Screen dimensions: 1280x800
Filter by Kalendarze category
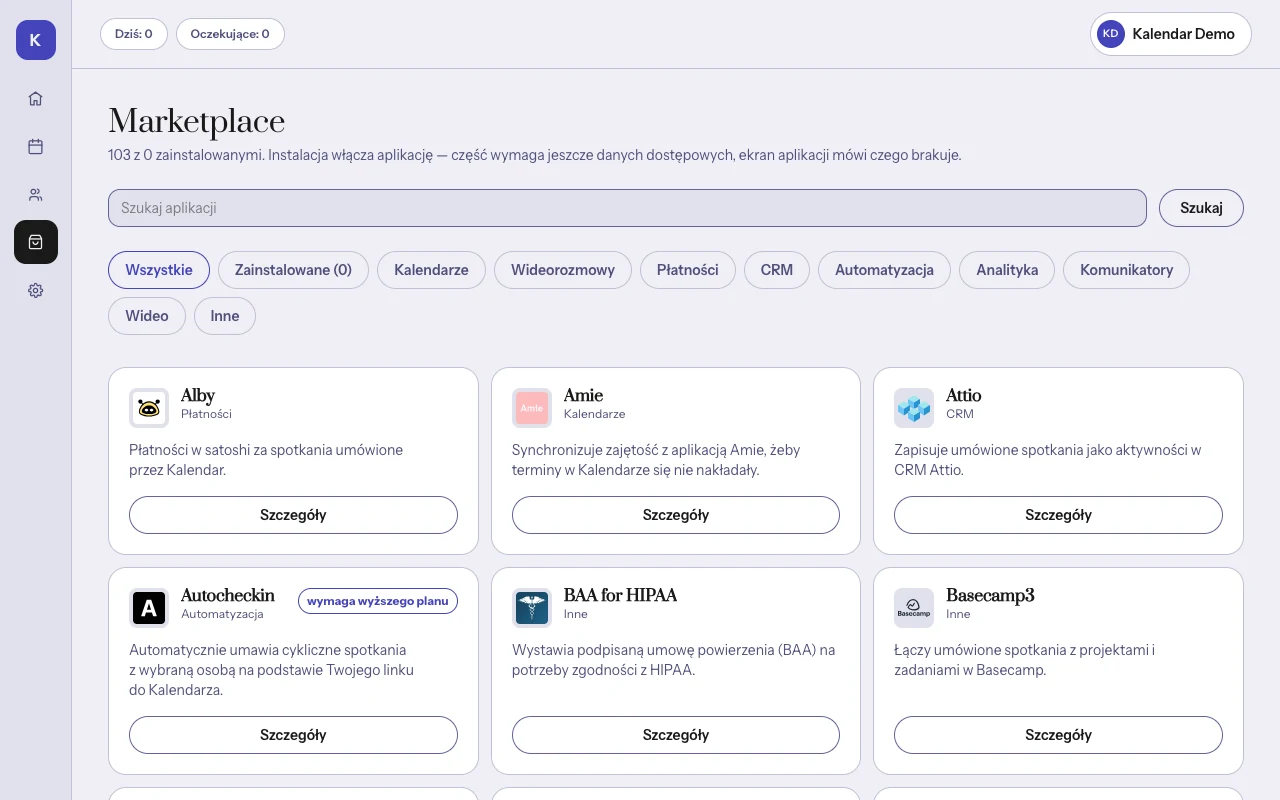point(431,270)
